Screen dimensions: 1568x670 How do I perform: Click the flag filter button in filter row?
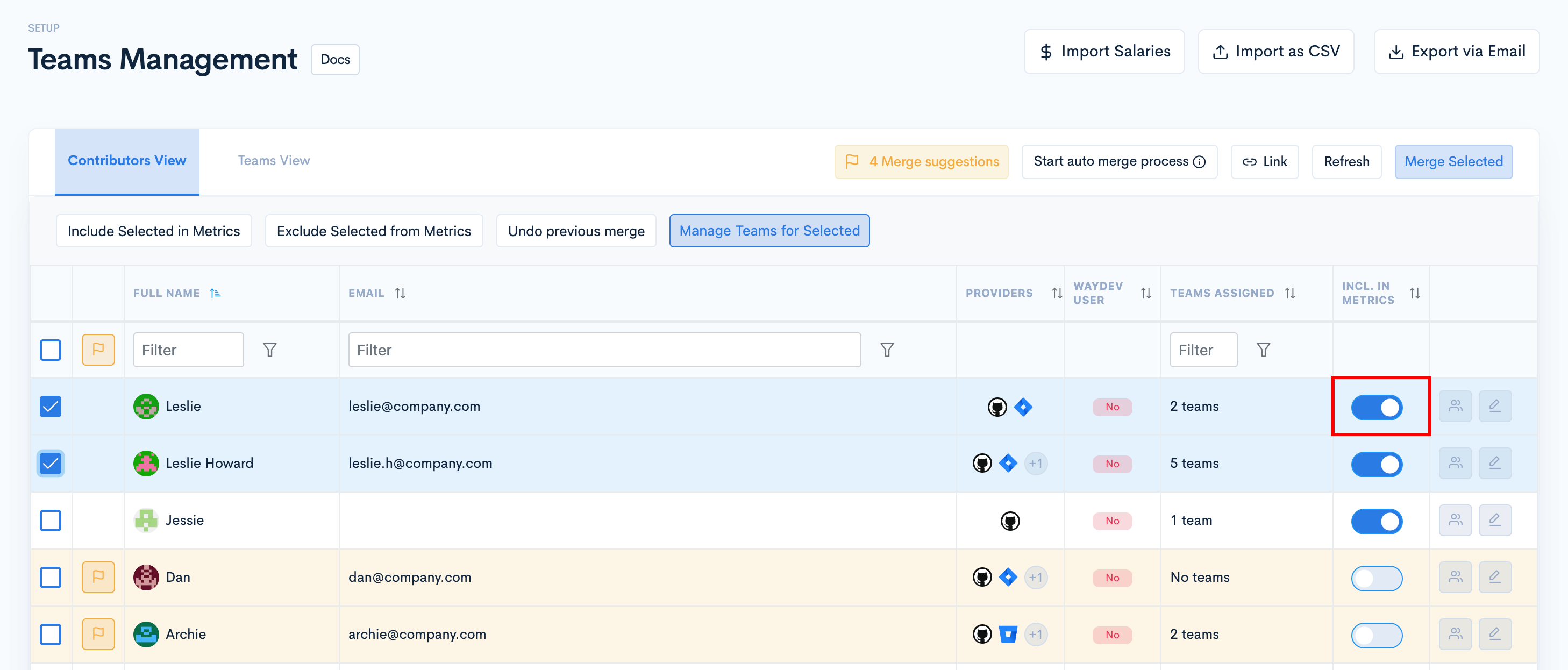(98, 350)
